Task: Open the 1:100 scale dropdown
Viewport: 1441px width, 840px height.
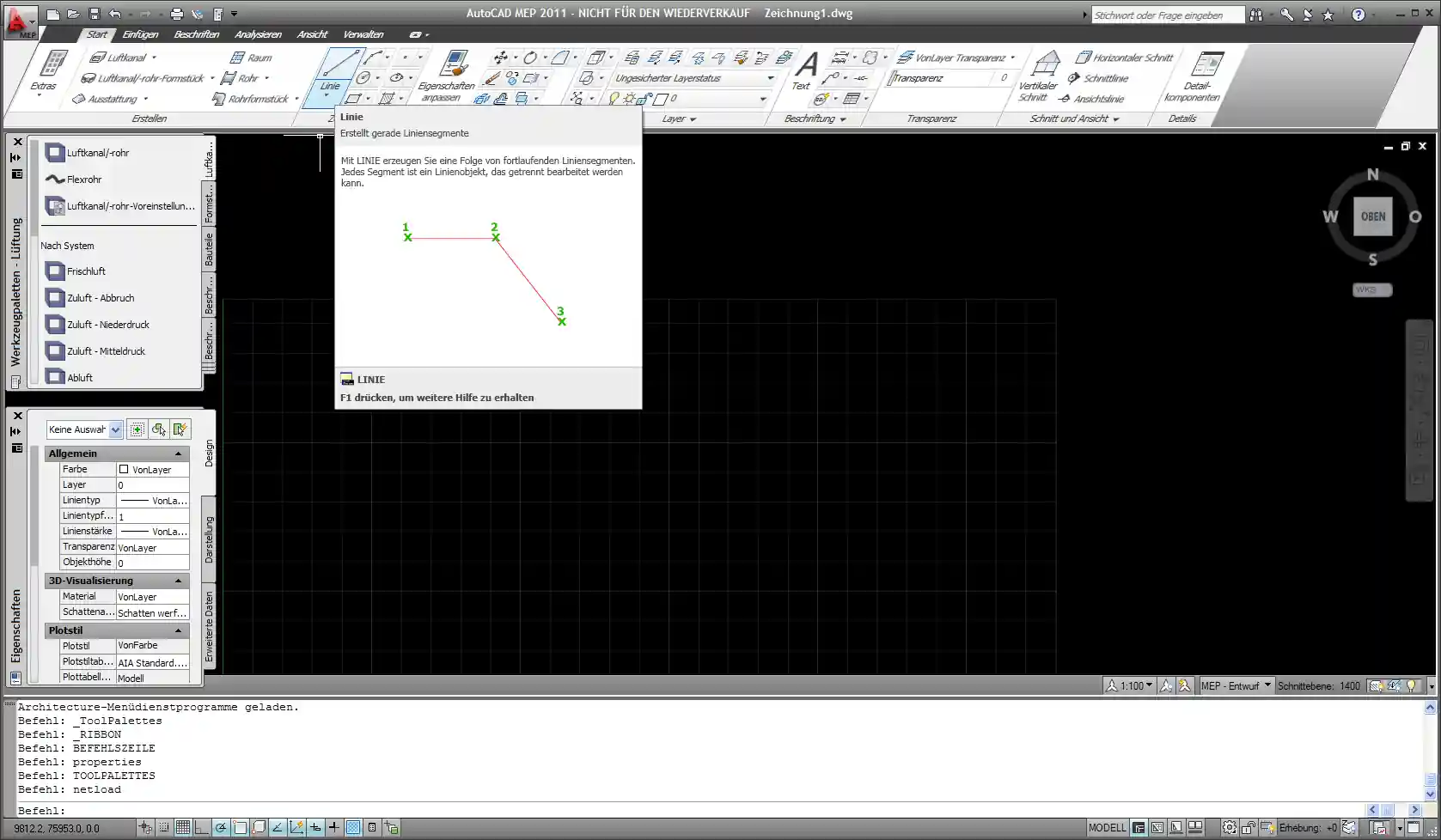Action: tap(1130, 685)
